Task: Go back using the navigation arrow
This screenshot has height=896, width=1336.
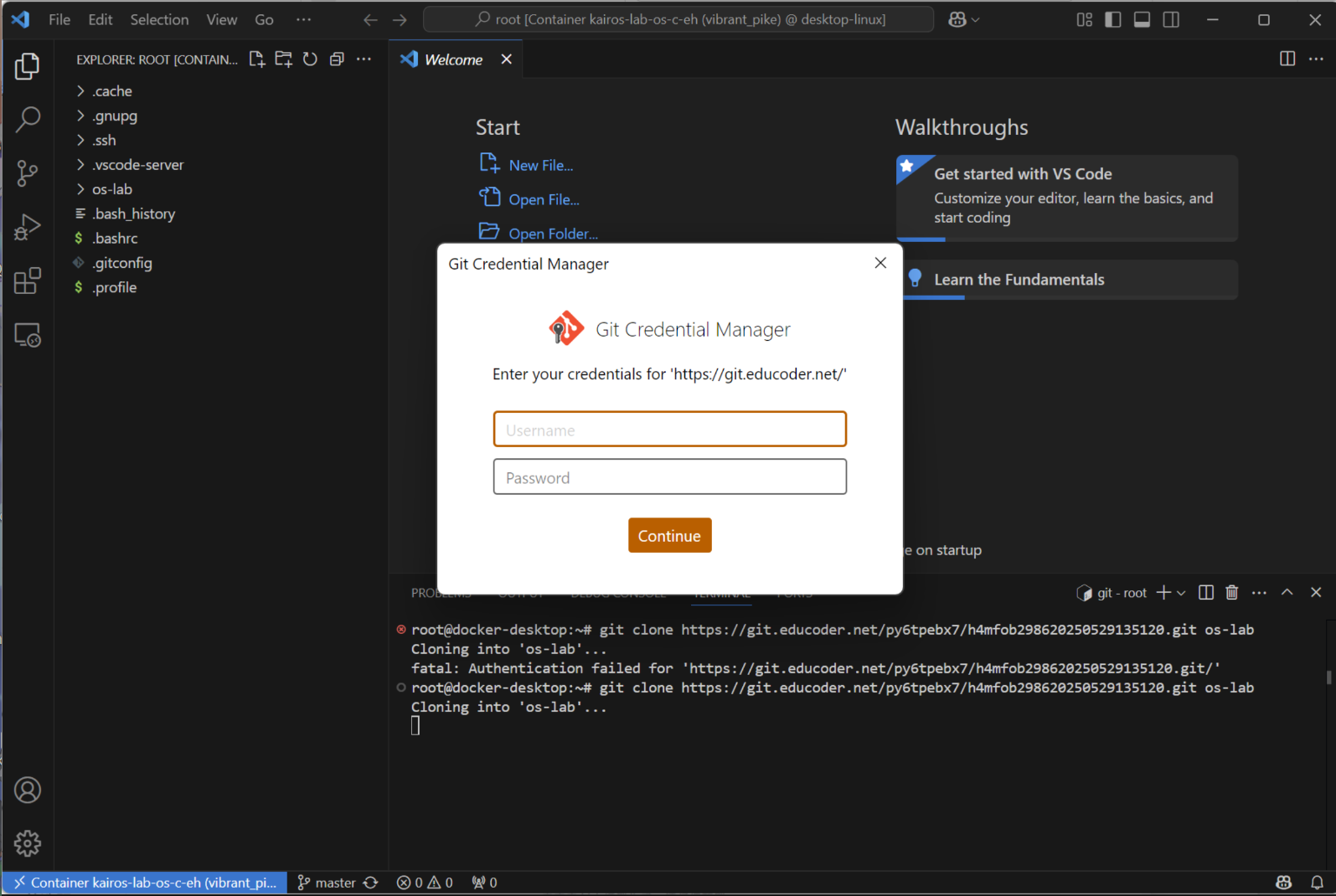Action: click(370, 19)
